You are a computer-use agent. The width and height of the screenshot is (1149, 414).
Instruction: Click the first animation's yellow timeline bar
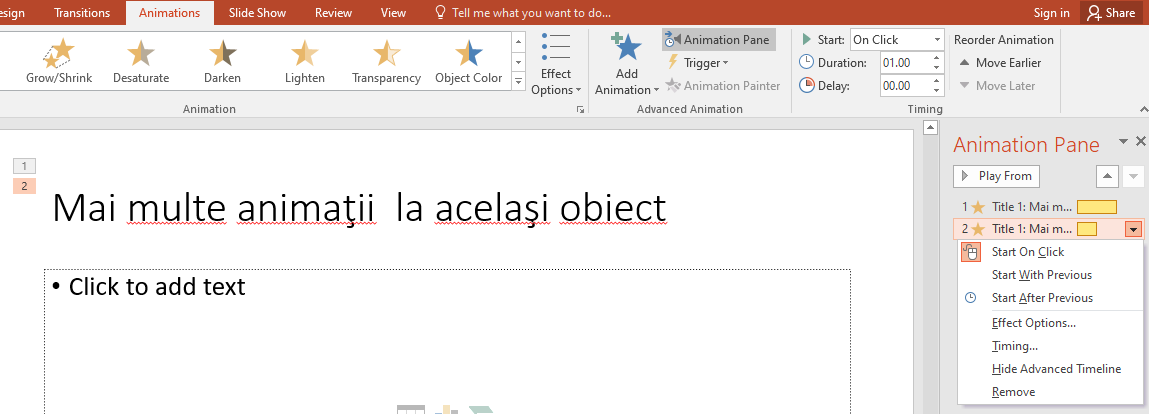coord(1096,207)
